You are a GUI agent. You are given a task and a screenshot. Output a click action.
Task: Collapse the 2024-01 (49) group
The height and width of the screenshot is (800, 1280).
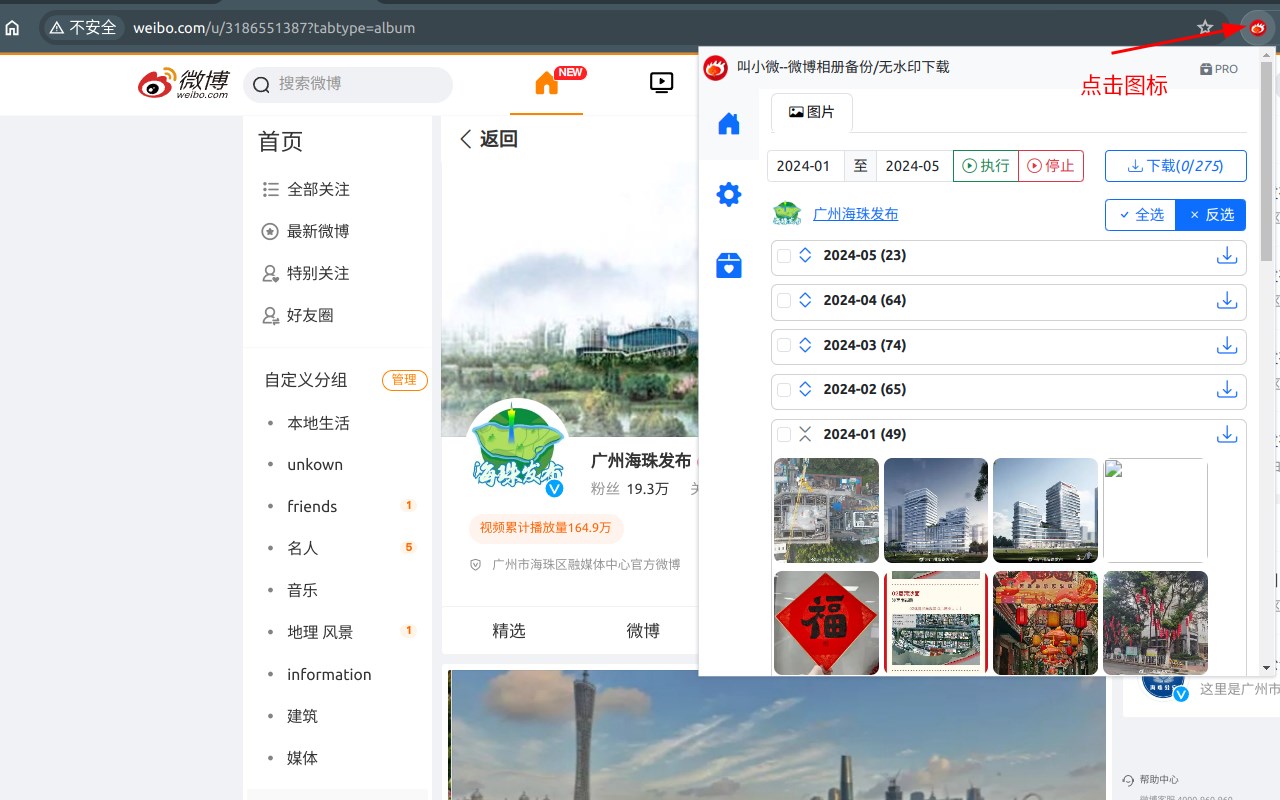806,435
